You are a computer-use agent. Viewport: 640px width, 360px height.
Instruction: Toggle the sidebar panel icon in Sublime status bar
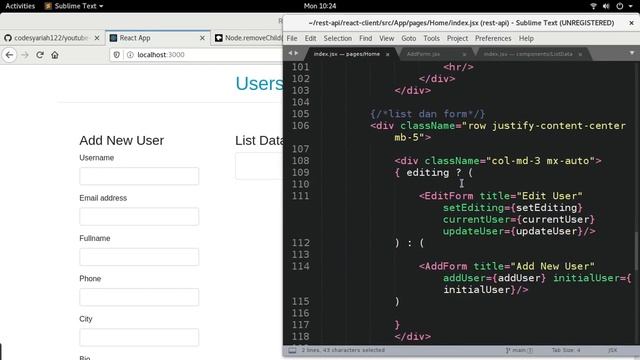pos(292,350)
